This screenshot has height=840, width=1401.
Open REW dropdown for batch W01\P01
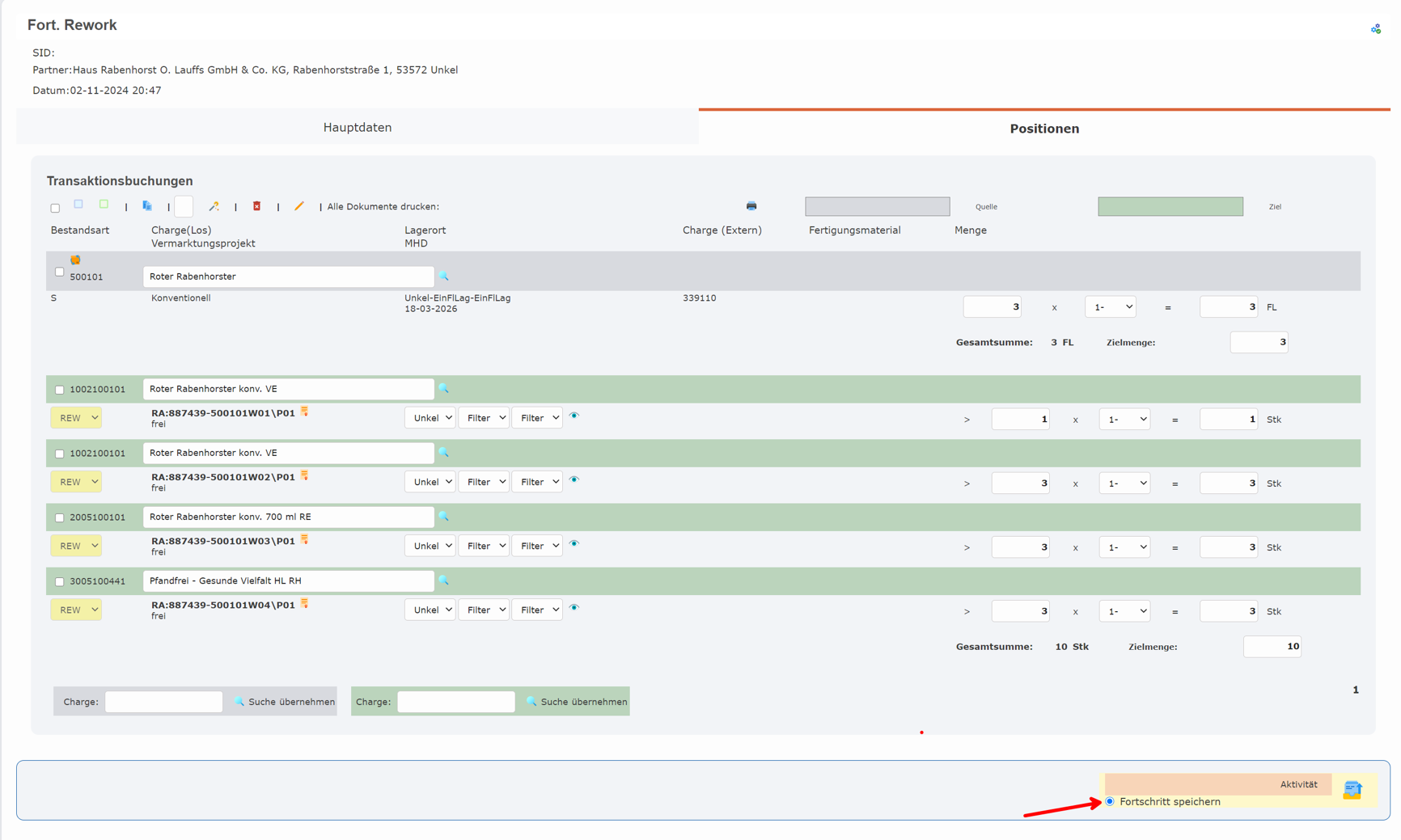pos(76,418)
